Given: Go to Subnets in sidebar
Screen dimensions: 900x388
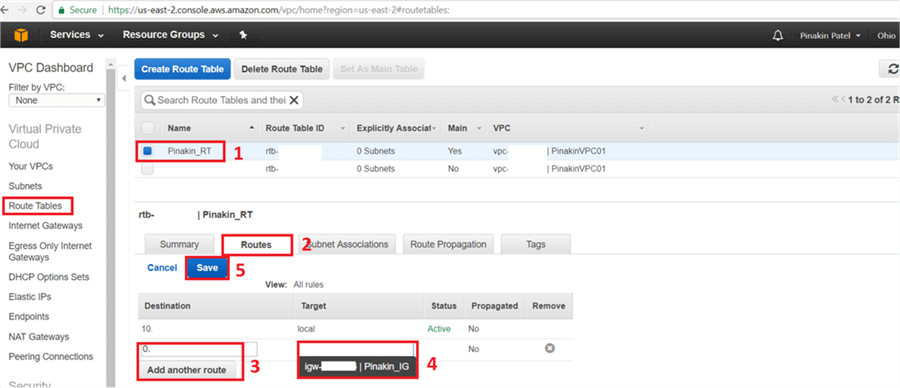Looking at the screenshot, I should click(x=25, y=186).
